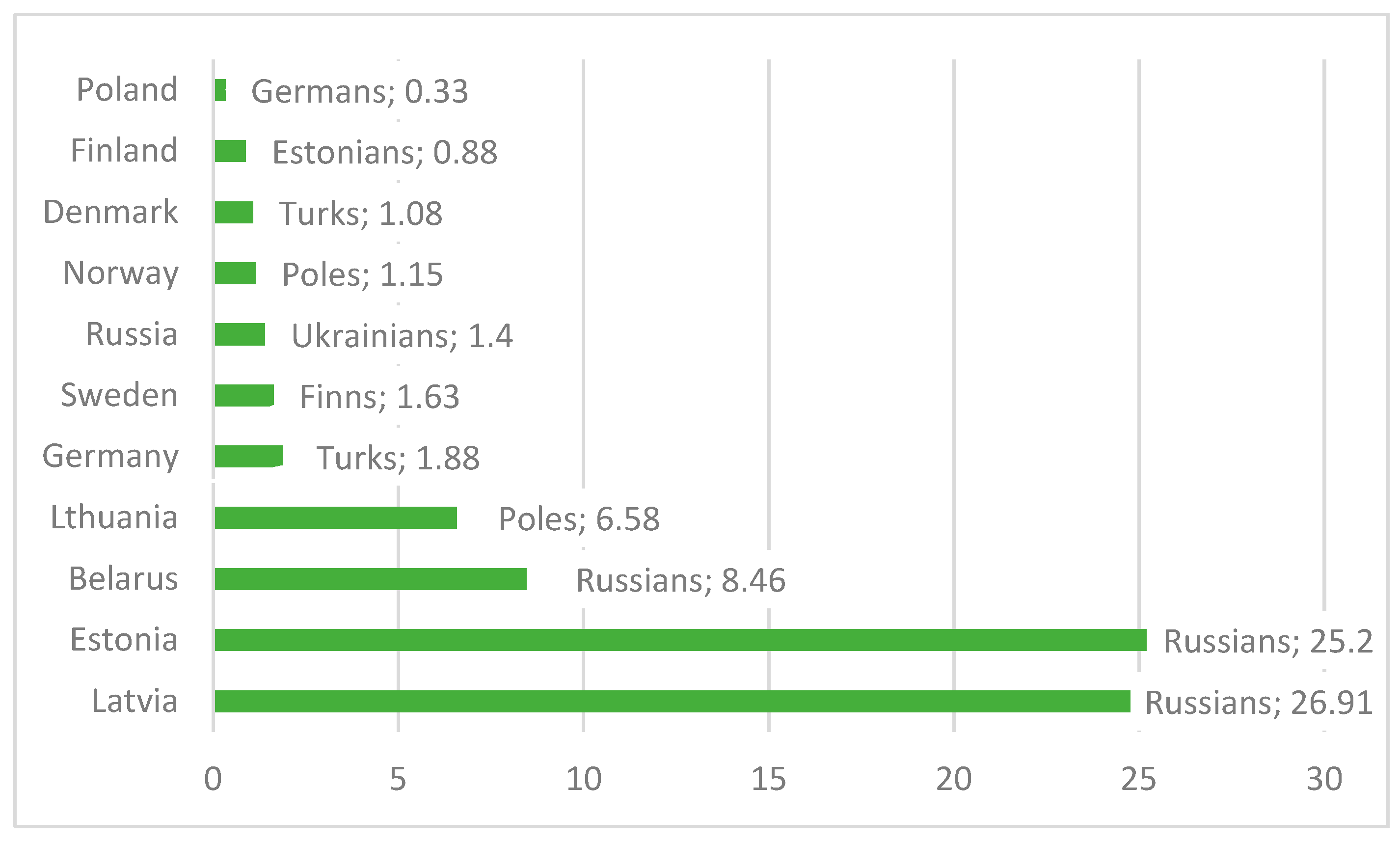Select the Estonia green bar
1400x843 pixels.
pos(680,640)
